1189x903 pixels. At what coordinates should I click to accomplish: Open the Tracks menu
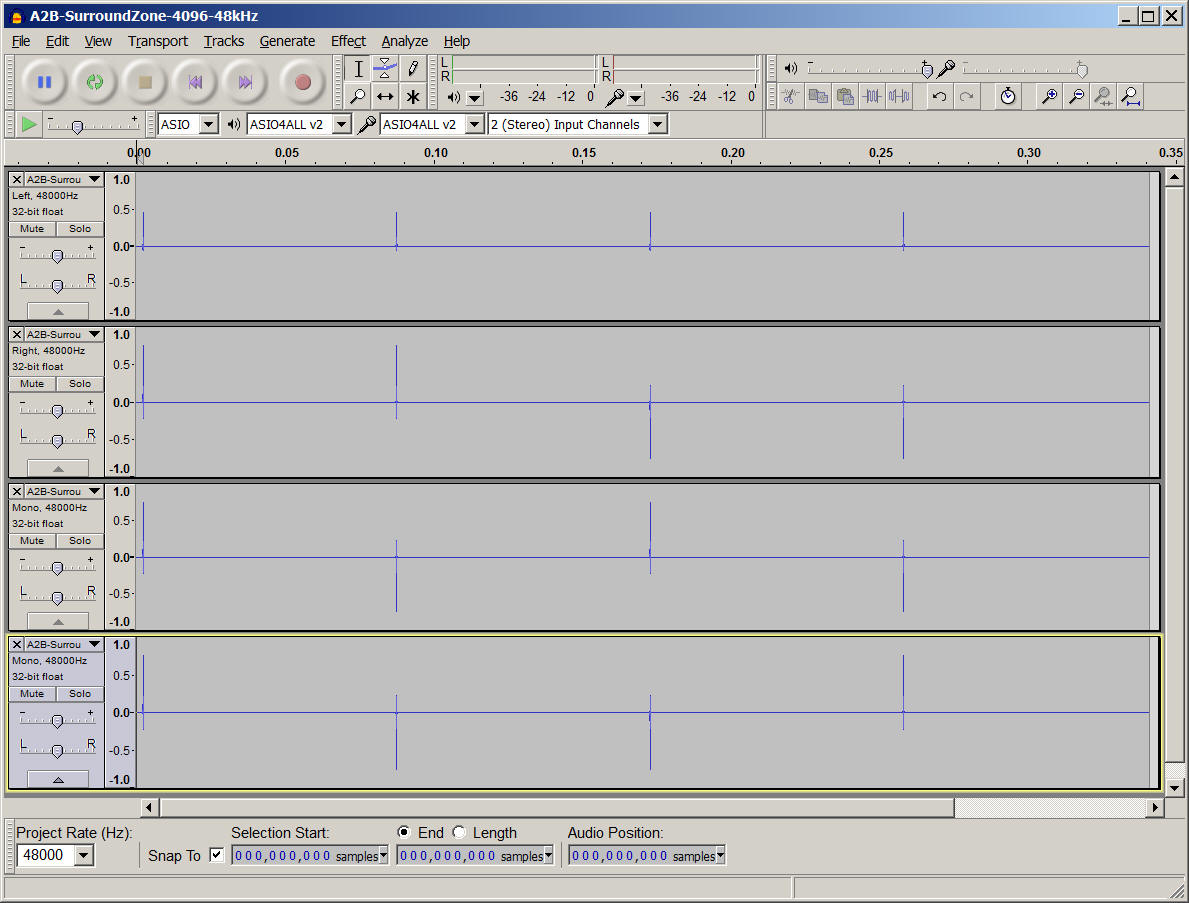pos(224,41)
